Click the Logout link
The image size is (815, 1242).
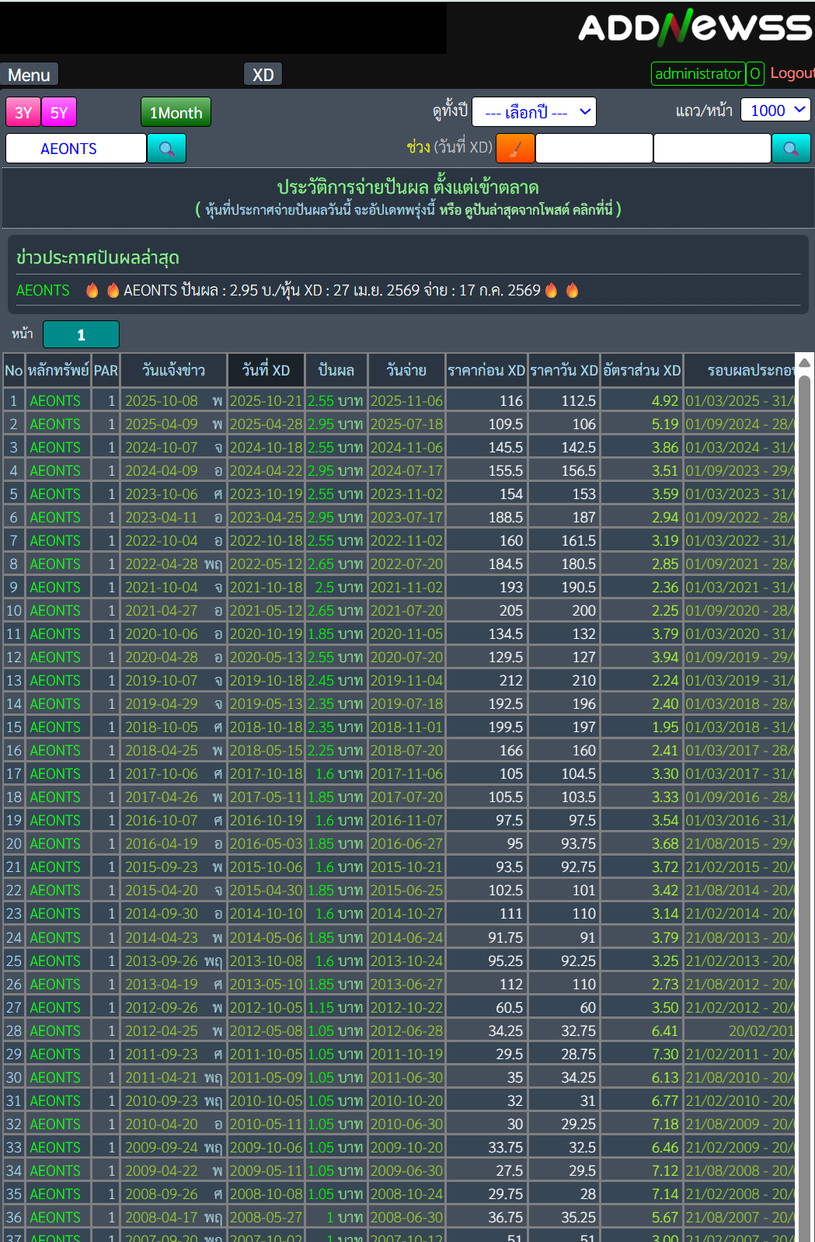pos(792,74)
